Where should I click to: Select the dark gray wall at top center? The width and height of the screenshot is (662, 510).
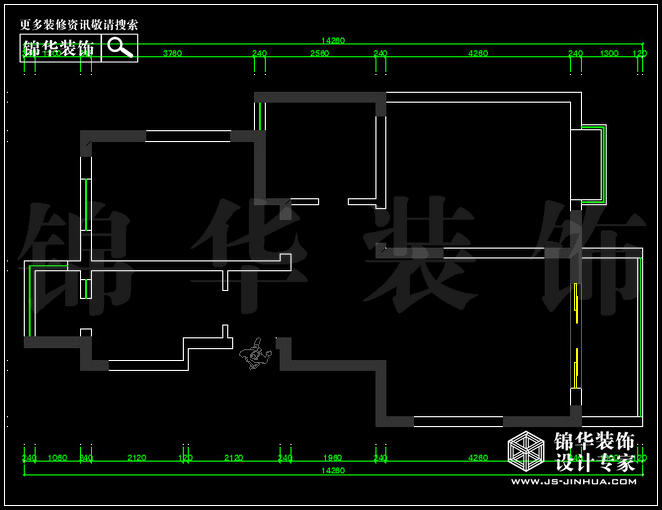tap(320, 97)
